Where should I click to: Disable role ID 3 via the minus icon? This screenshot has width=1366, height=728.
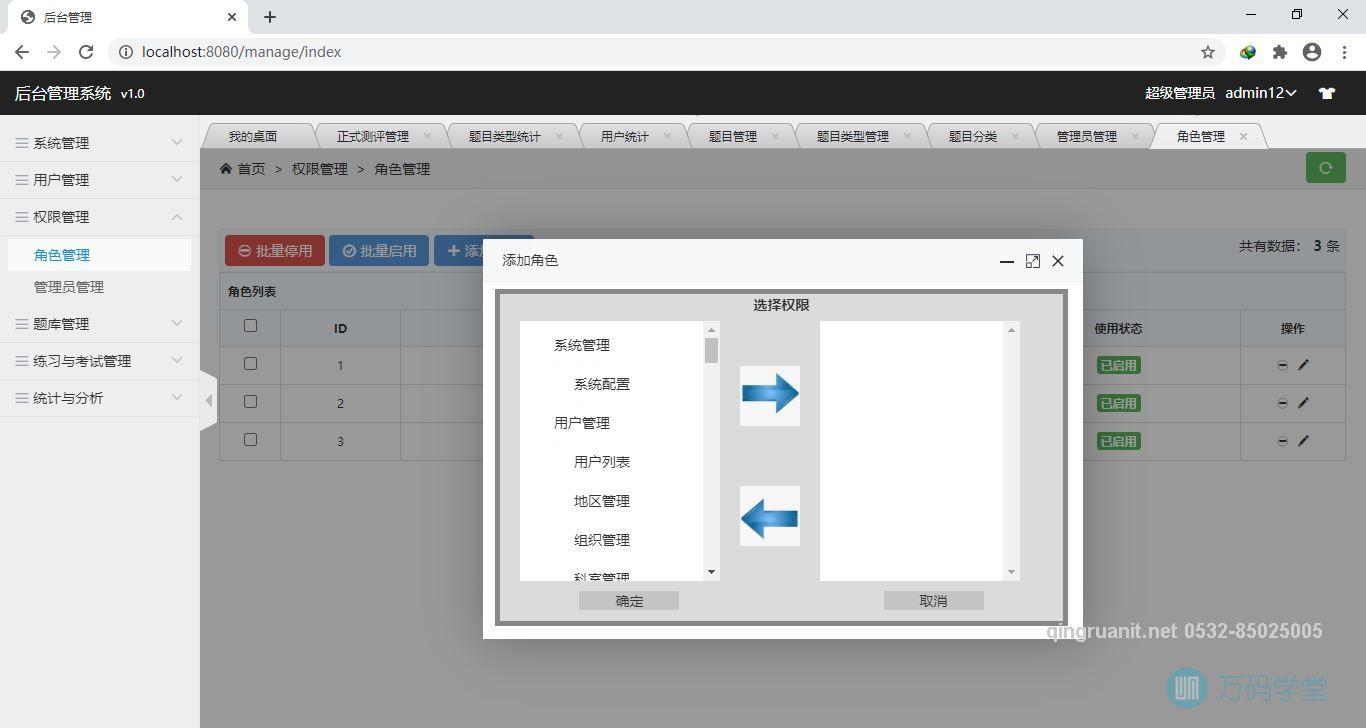pyautogui.click(x=1283, y=440)
